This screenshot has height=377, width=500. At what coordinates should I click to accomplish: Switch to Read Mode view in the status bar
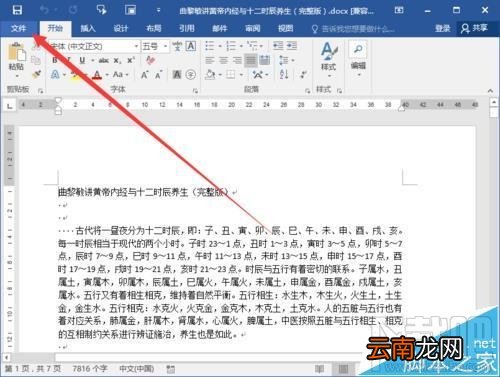(x=319, y=369)
